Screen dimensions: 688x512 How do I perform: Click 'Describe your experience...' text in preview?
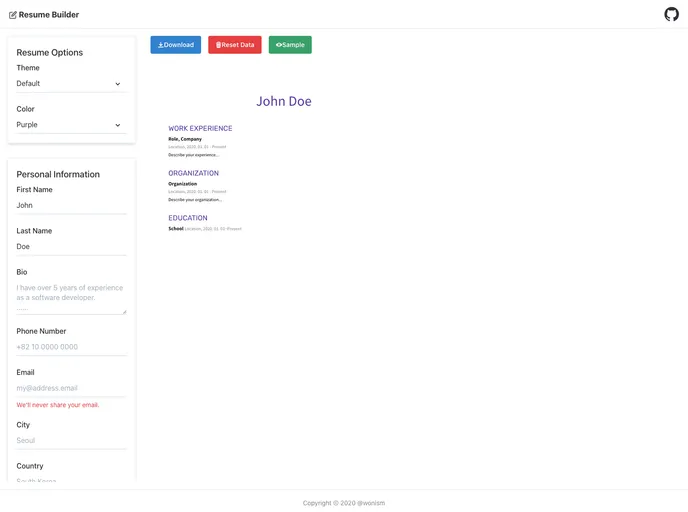(194, 155)
